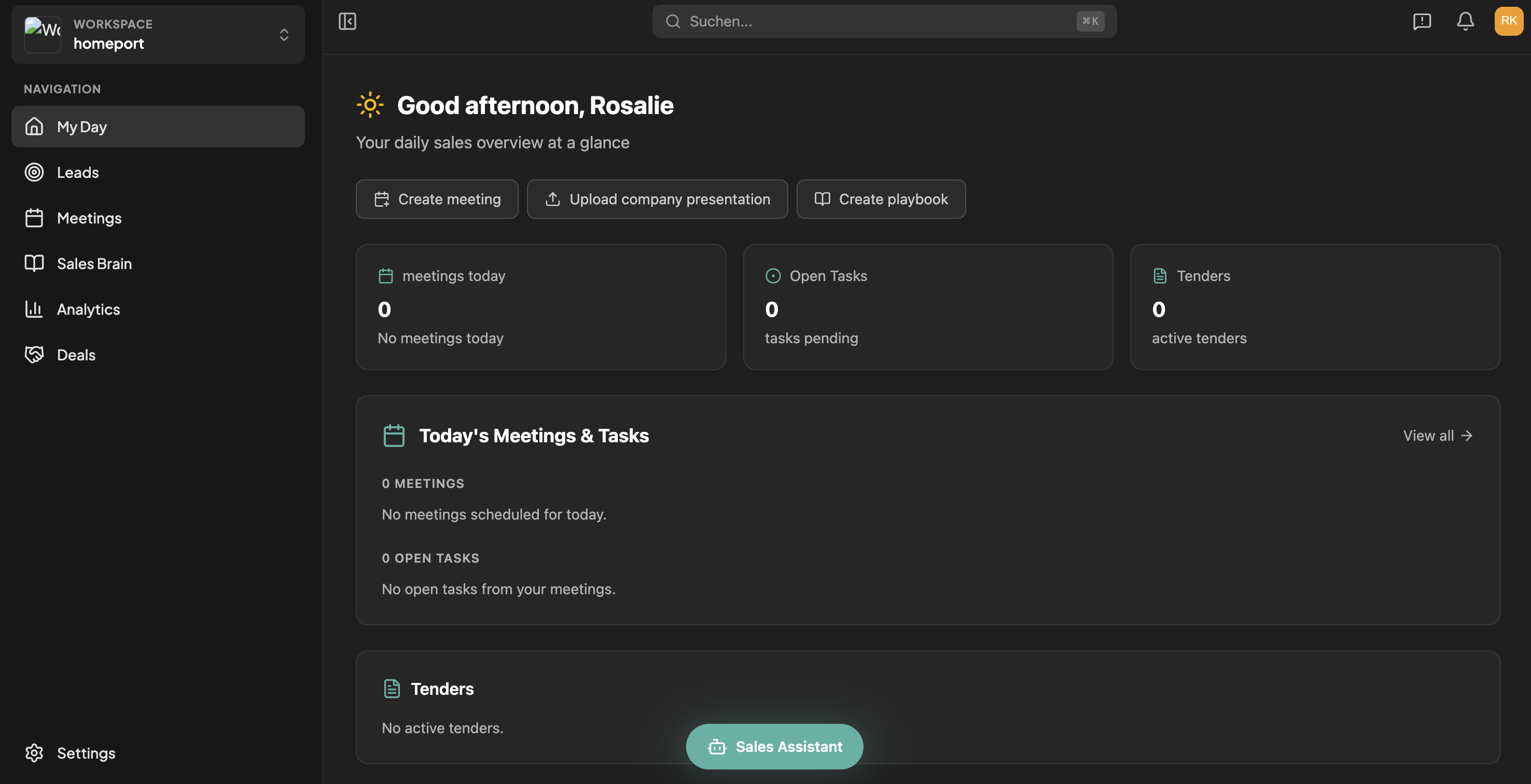This screenshot has width=1531, height=784.
Task: Click the Create meeting button
Action: click(x=437, y=199)
